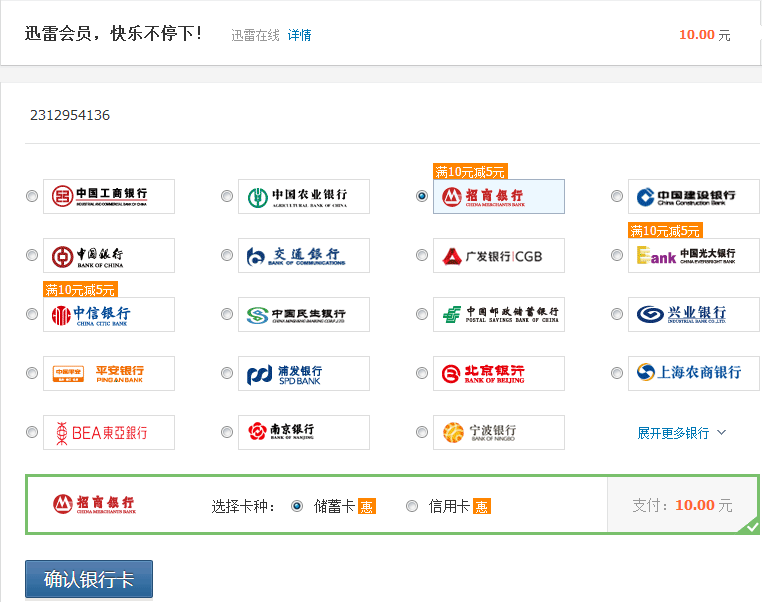Click the chevron next to 展开更多银行
This screenshot has width=762, height=602.
[722, 433]
